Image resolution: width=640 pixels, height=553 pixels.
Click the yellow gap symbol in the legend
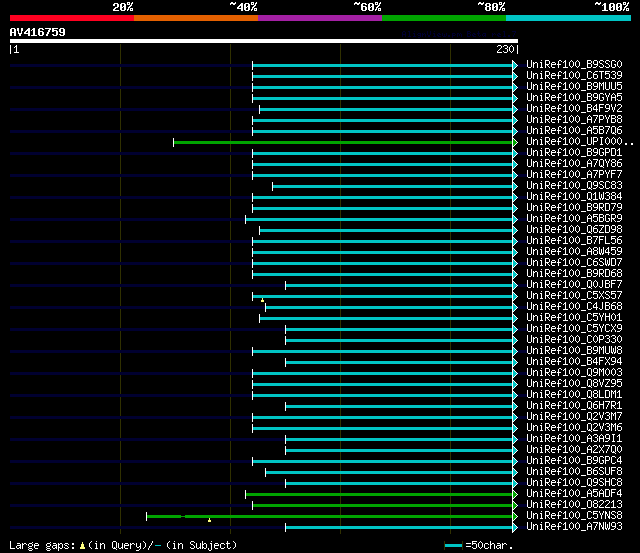[x=82, y=546]
